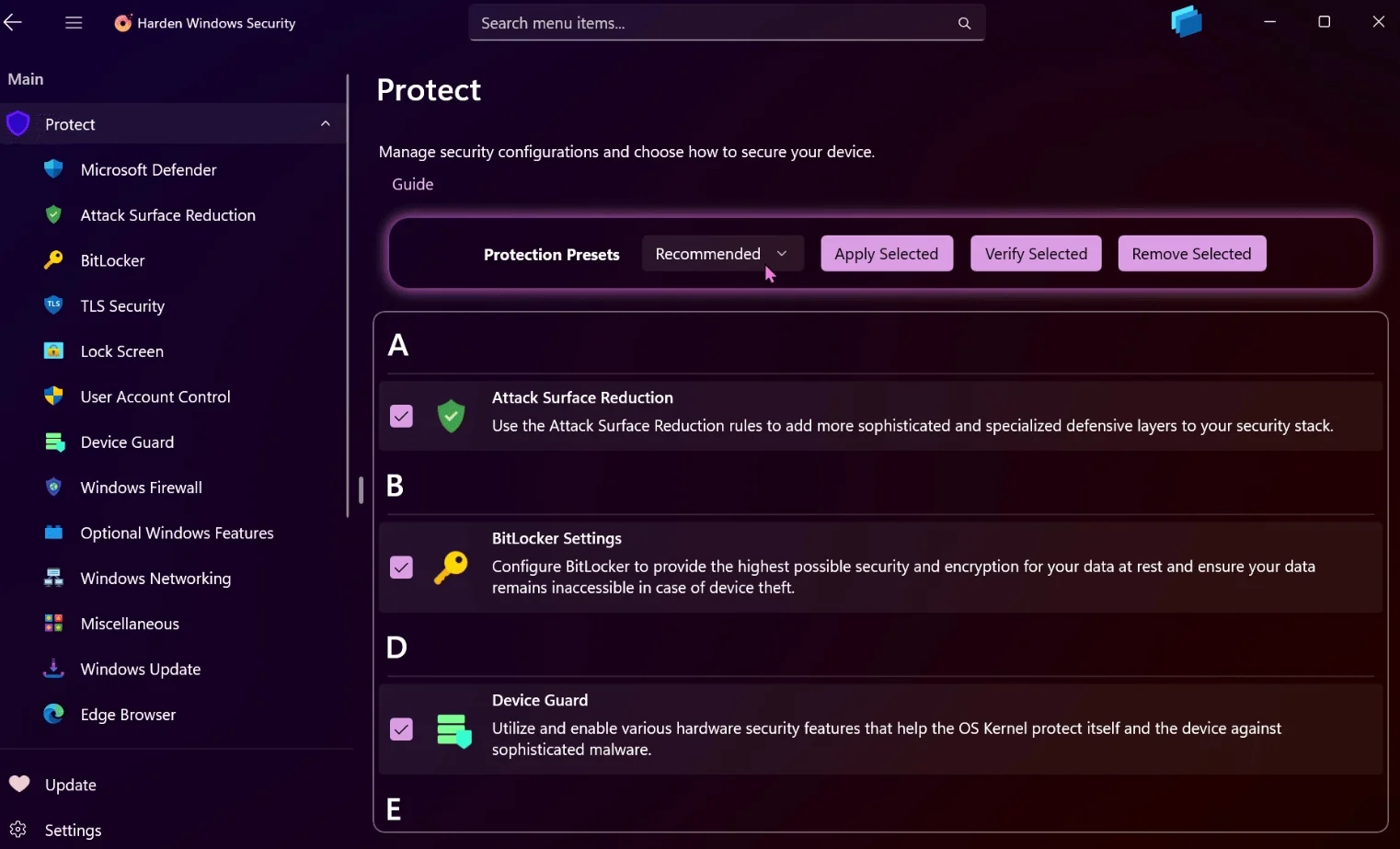
Task: Click the Apply Selected button
Action: [886, 253]
